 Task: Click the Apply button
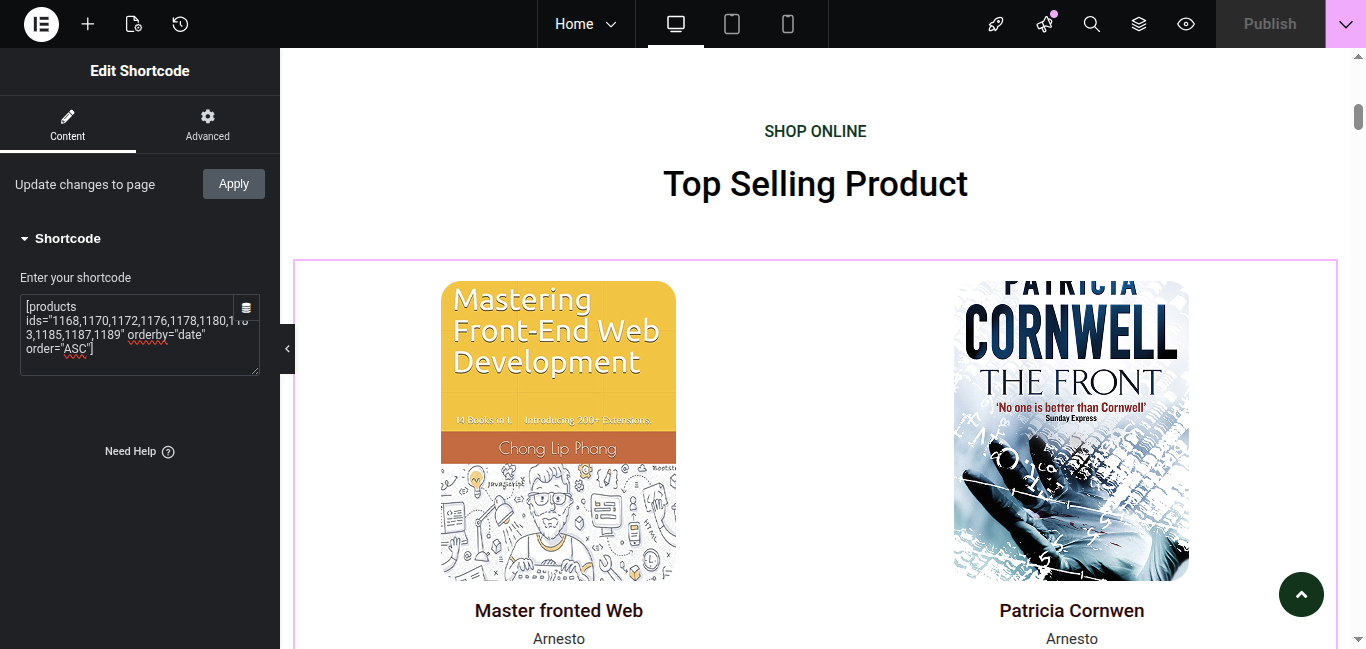pyautogui.click(x=234, y=184)
